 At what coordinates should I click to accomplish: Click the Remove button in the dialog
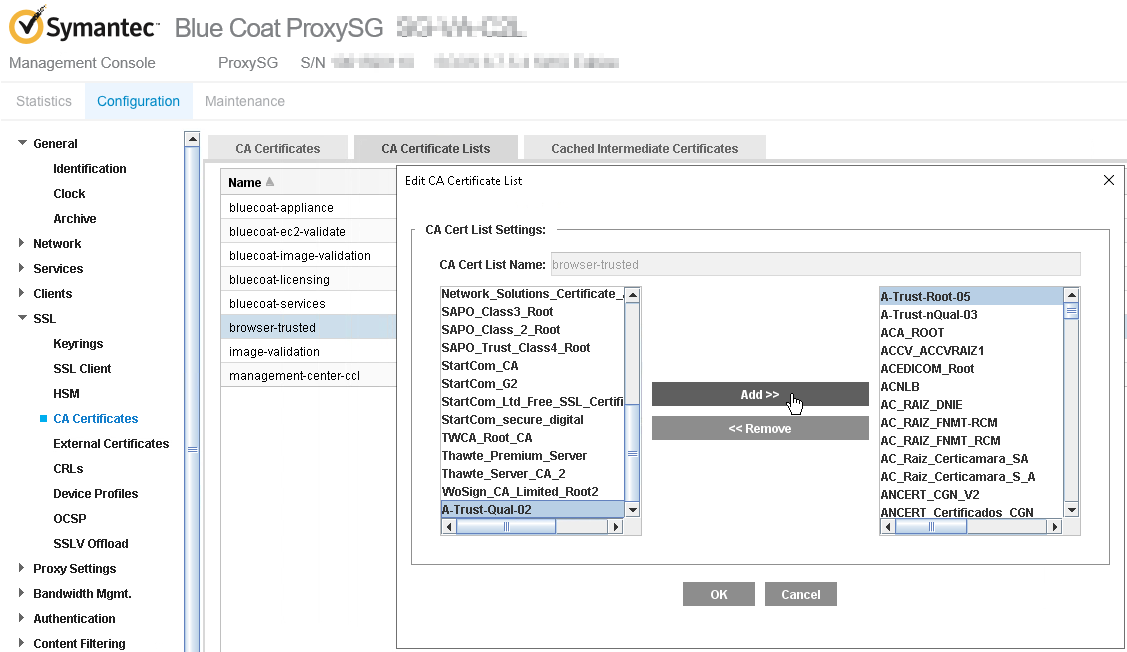tap(760, 428)
